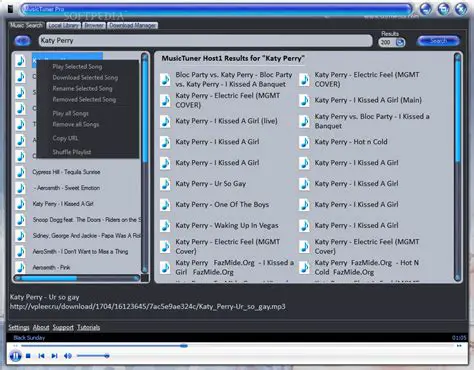474x370 pixels.
Task: Select playlist entry Sidney, George And Jackie - Papa Was
Action: pyautogui.click(x=87, y=236)
